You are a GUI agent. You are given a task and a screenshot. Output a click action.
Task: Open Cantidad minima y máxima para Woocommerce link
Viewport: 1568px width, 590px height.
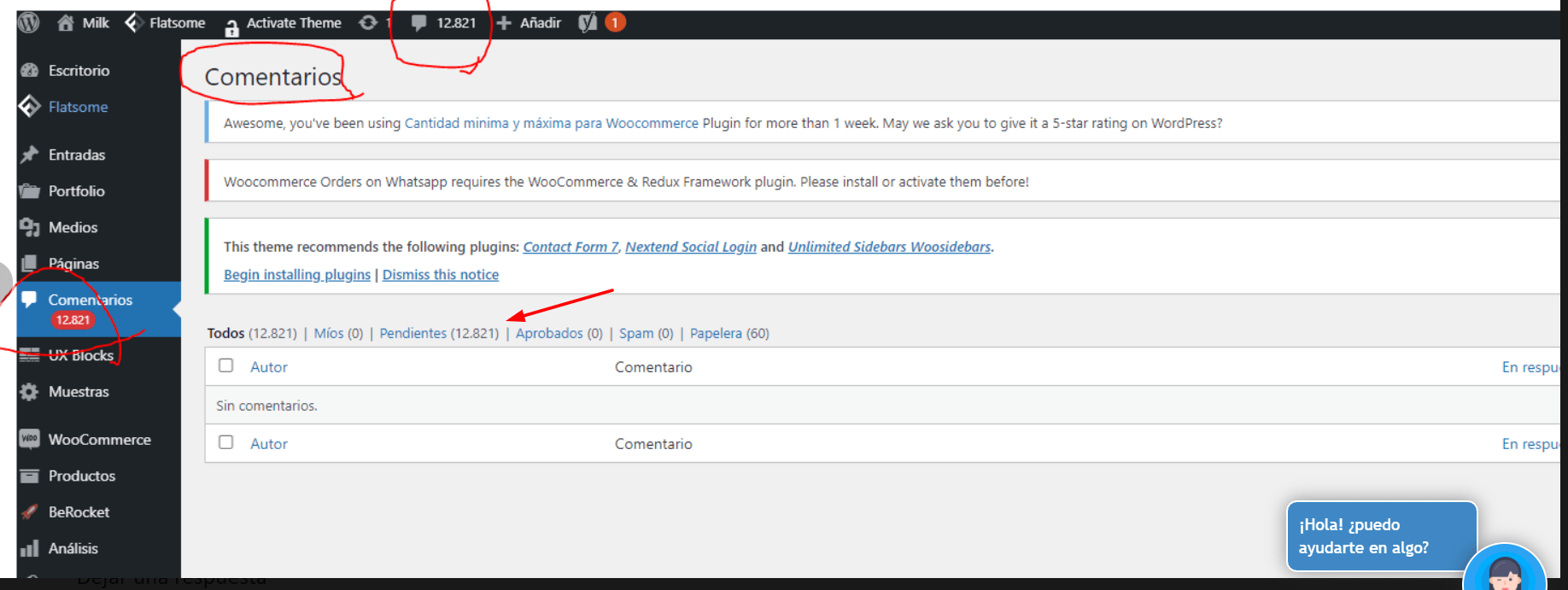click(552, 123)
